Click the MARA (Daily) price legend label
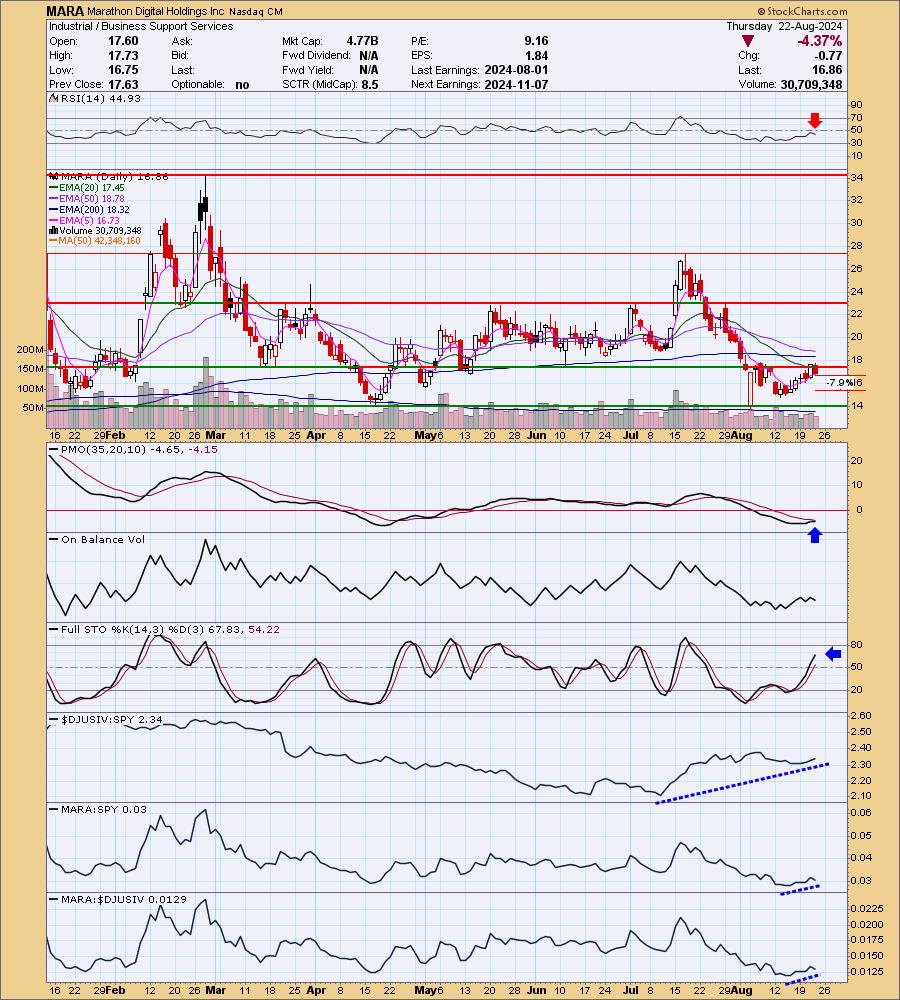Image resolution: width=900 pixels, height=1000 pixels. coord(108,177)
